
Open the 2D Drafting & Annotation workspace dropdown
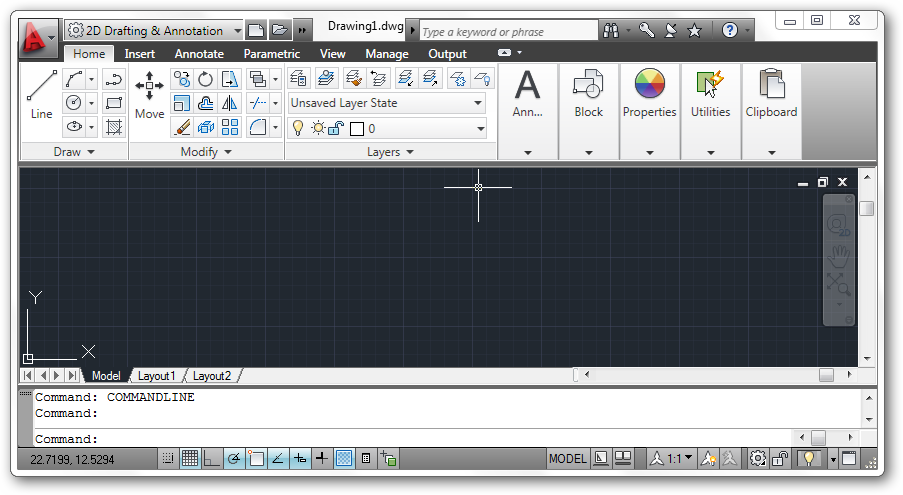pyautogui.click(x=154, y=31)
